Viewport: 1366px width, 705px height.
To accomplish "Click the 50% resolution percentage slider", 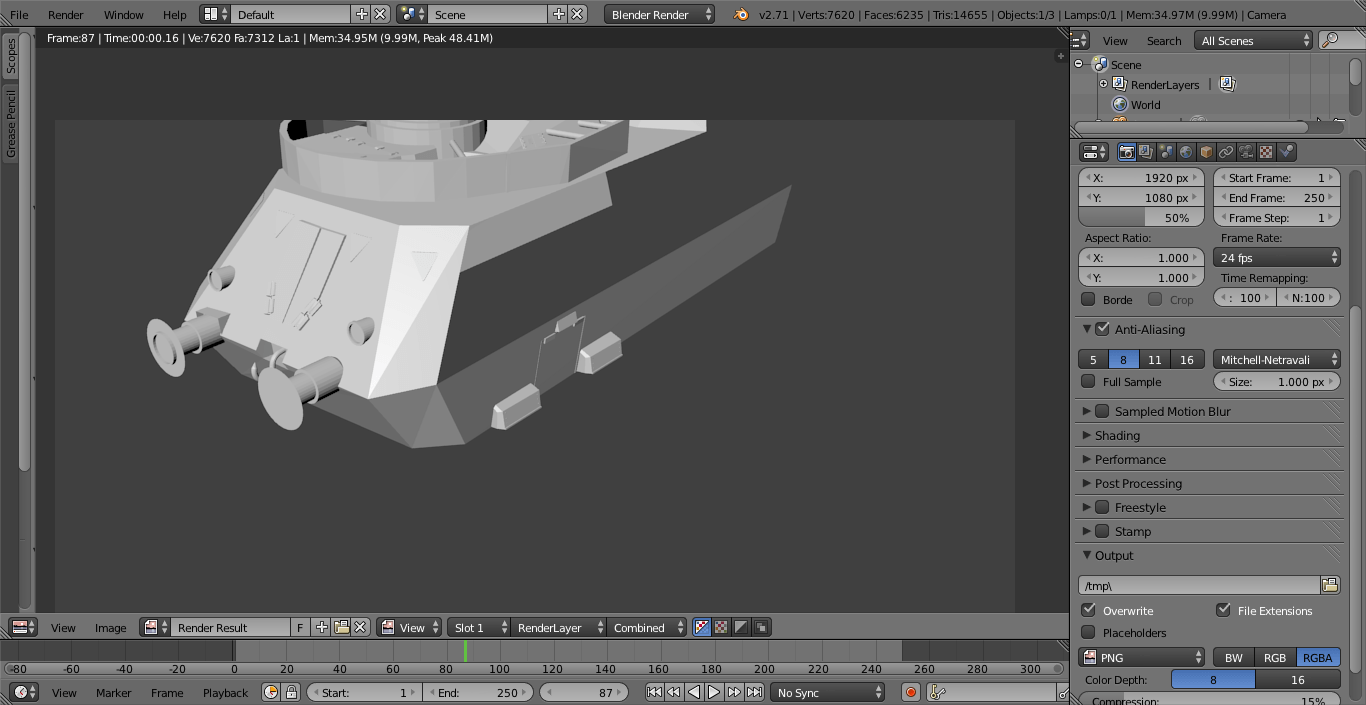I will [1141, 217].
